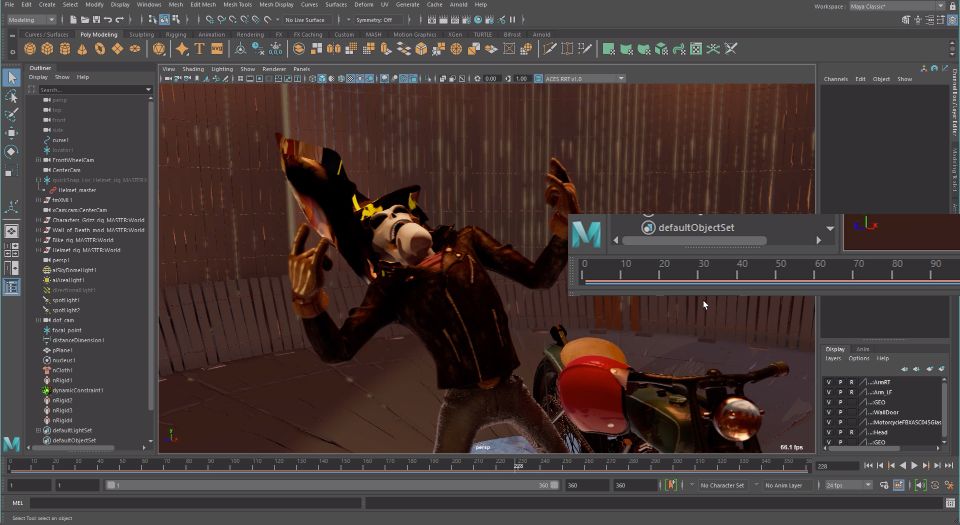Open the Modeling menu set dropdown

31,19
